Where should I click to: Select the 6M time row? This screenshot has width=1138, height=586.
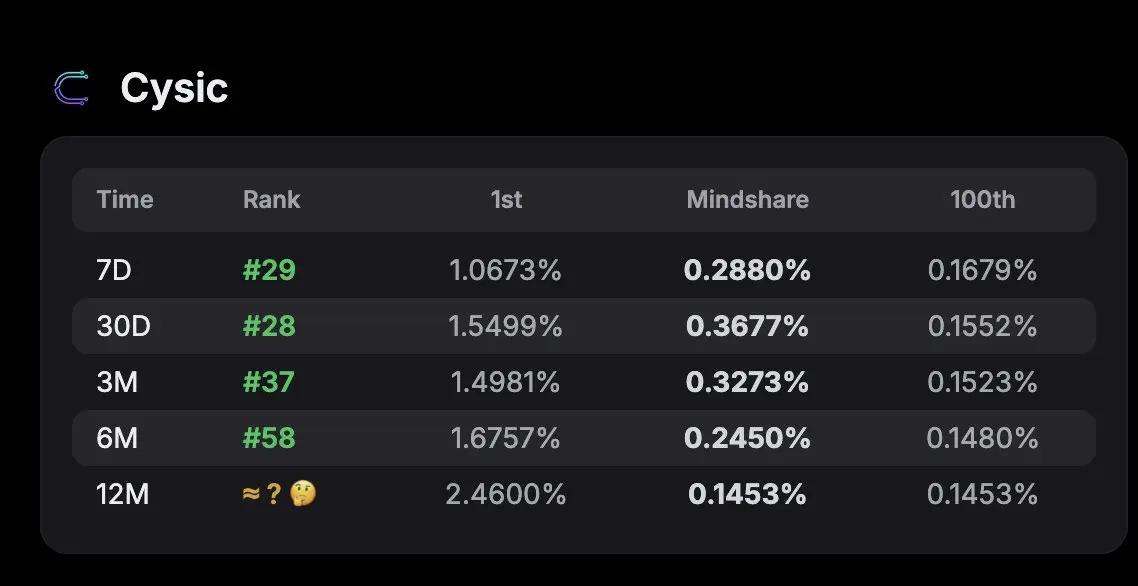(x=584, y=438)
